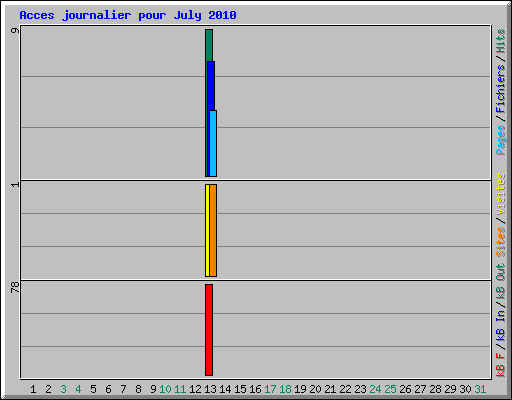
Task: Click day 5 on the x-axis
Action: pos(93,389)
